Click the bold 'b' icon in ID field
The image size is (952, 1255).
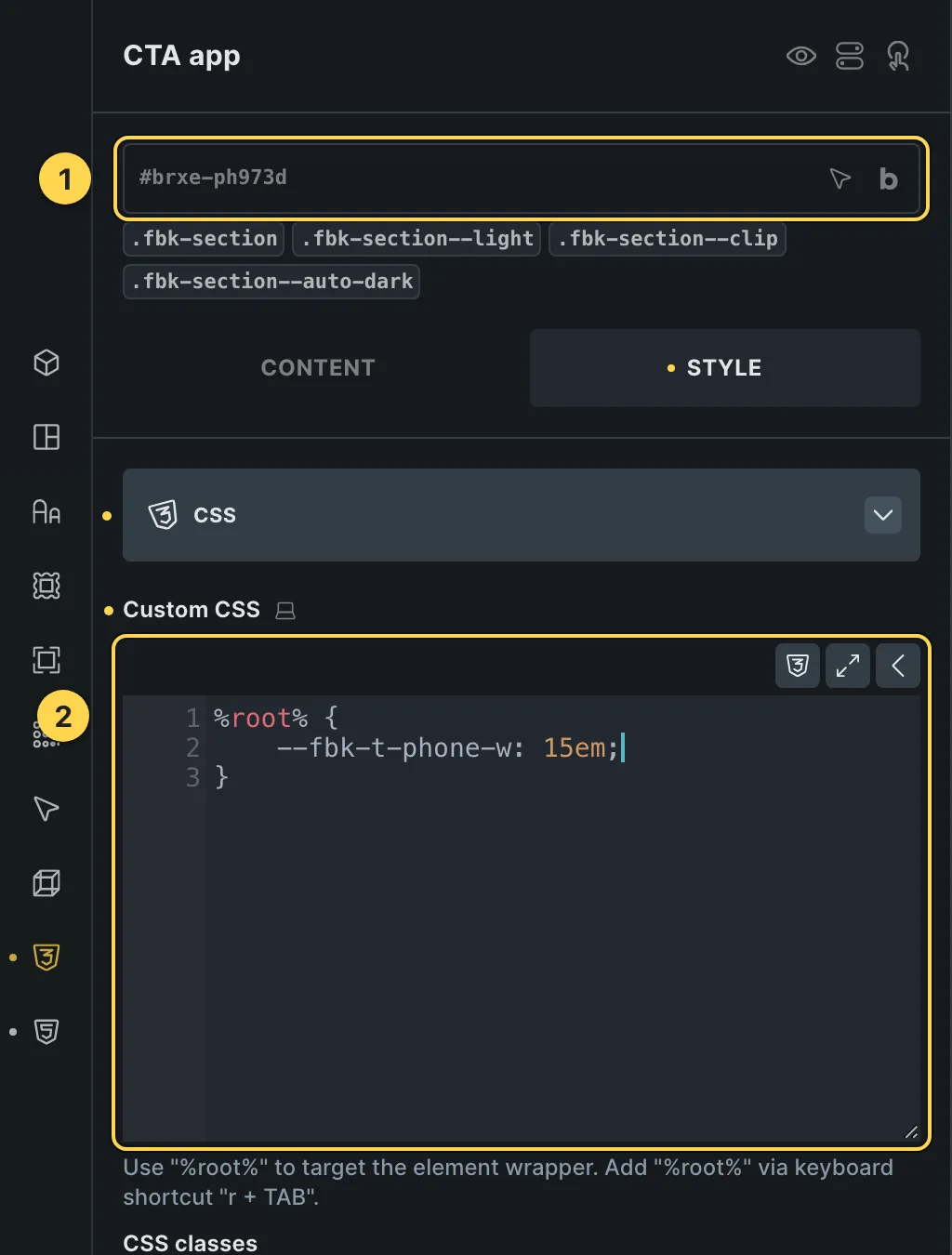pos(888,178)
